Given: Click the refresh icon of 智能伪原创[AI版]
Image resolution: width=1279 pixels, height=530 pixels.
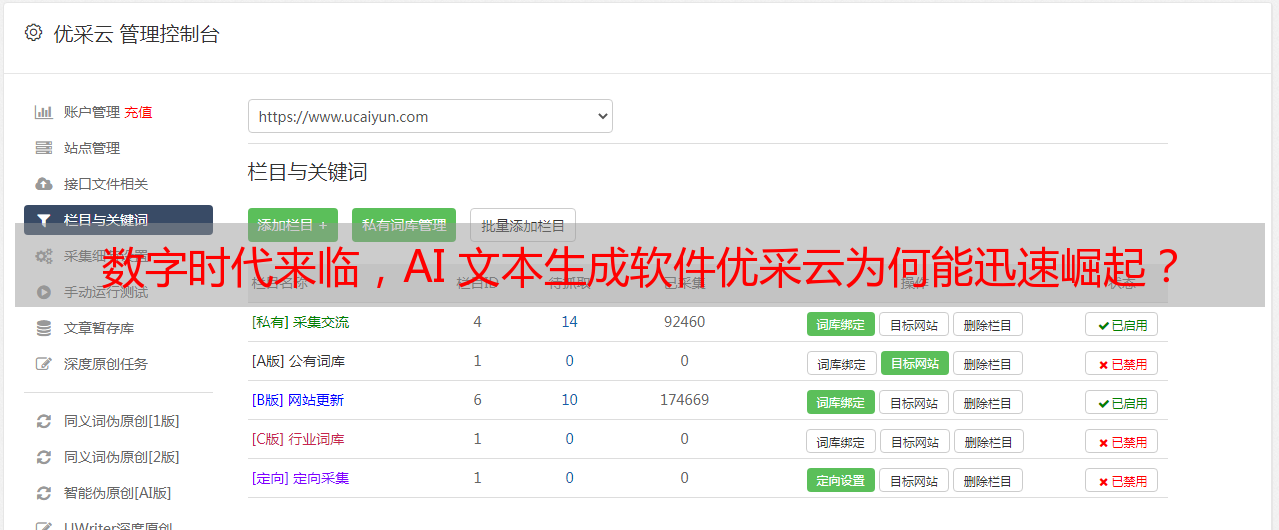Looking at the screenshot, I should (43, 493).
